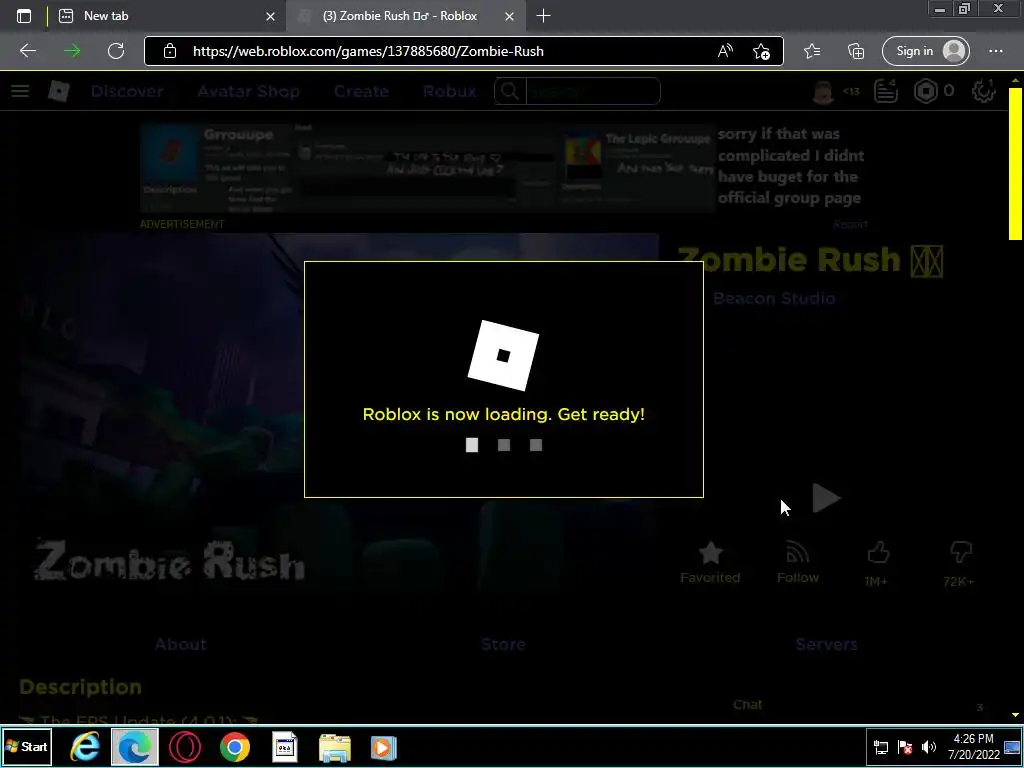The image size is (1024, 768).
Task: Launch Opera from the taskbar
Action: click(x=185, y=747)
